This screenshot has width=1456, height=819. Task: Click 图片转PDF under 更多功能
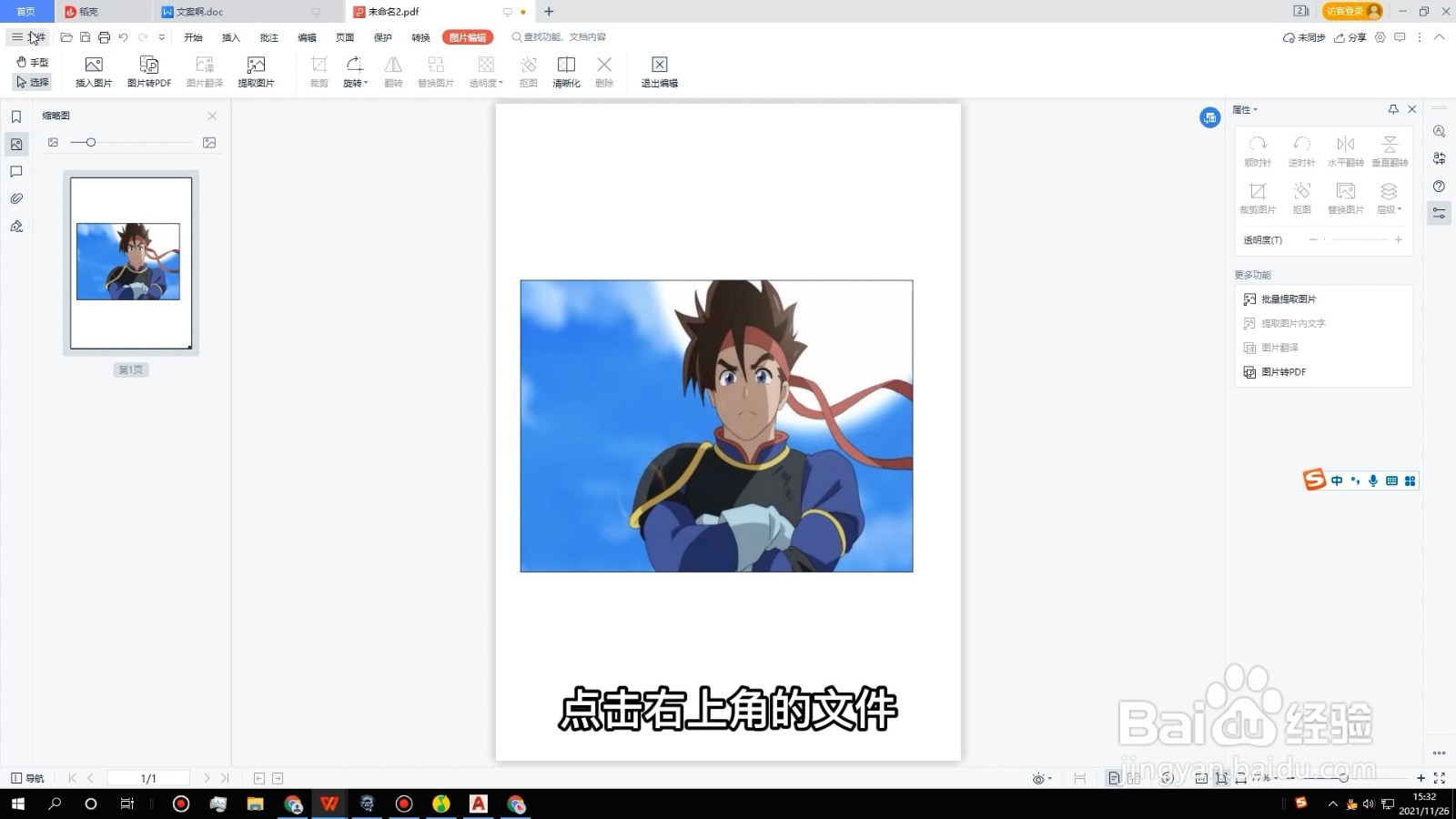pyautogui.click(x=1275, y=371)
